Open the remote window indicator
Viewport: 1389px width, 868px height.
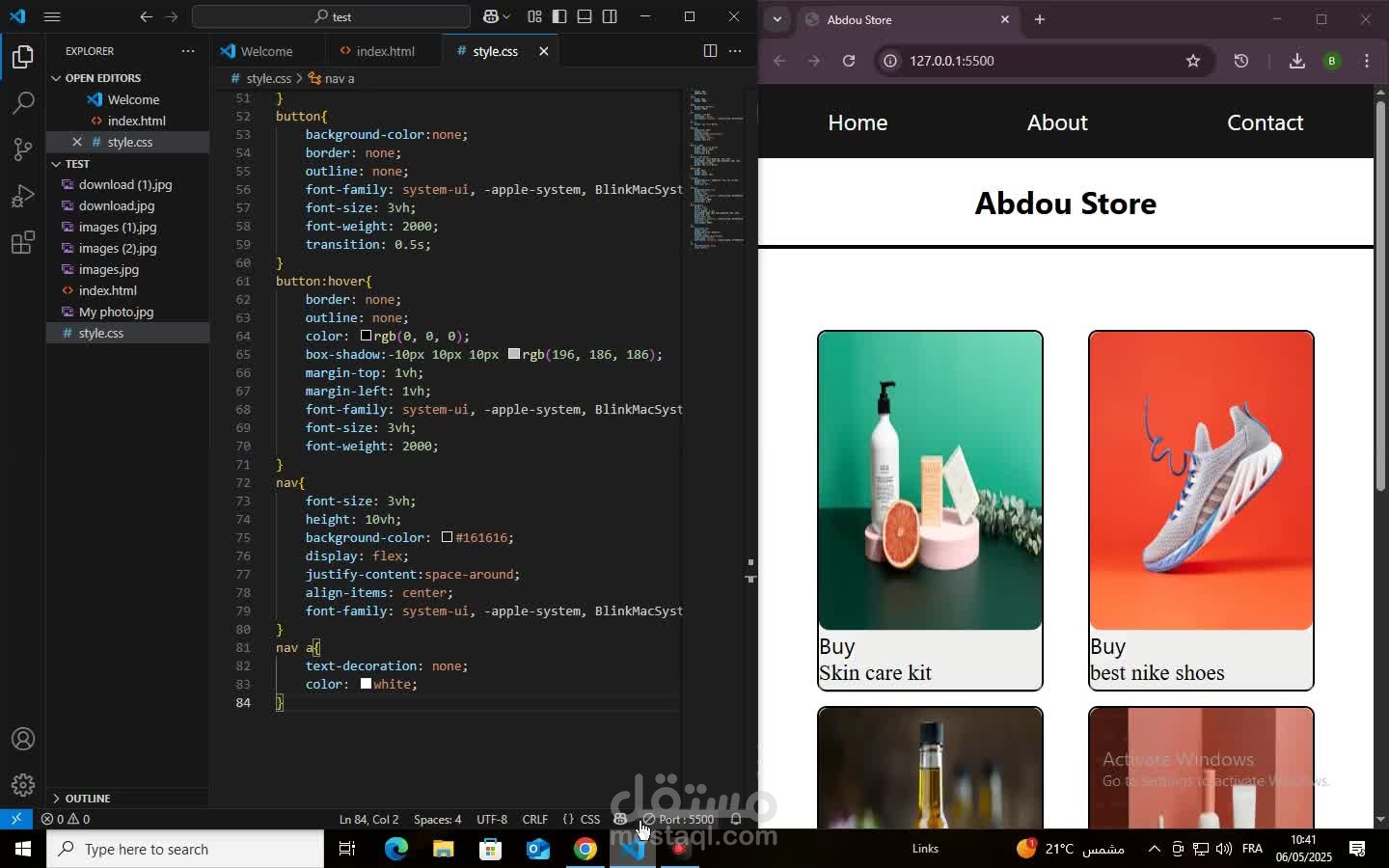(16, 819)
